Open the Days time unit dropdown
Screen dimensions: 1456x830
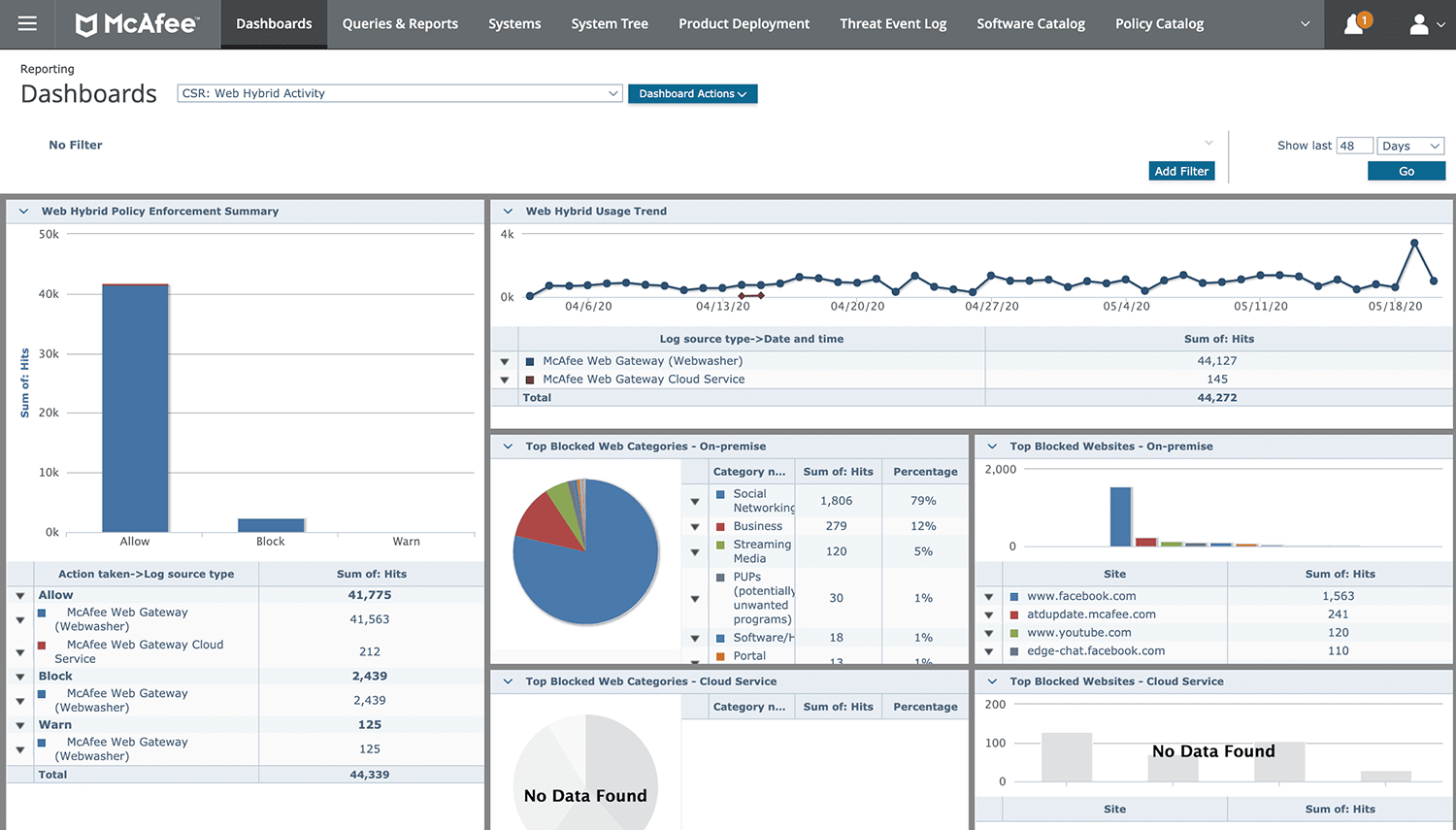point(1410,146)
